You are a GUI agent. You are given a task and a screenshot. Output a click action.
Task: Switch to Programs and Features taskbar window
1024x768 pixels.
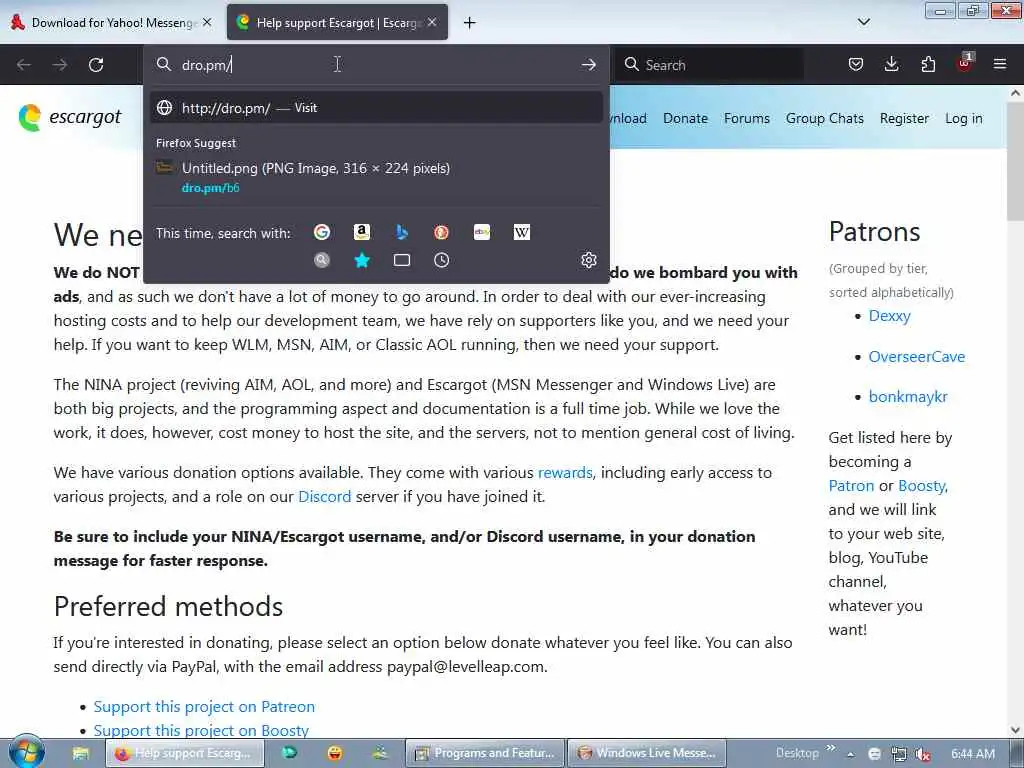coord(484,753)
